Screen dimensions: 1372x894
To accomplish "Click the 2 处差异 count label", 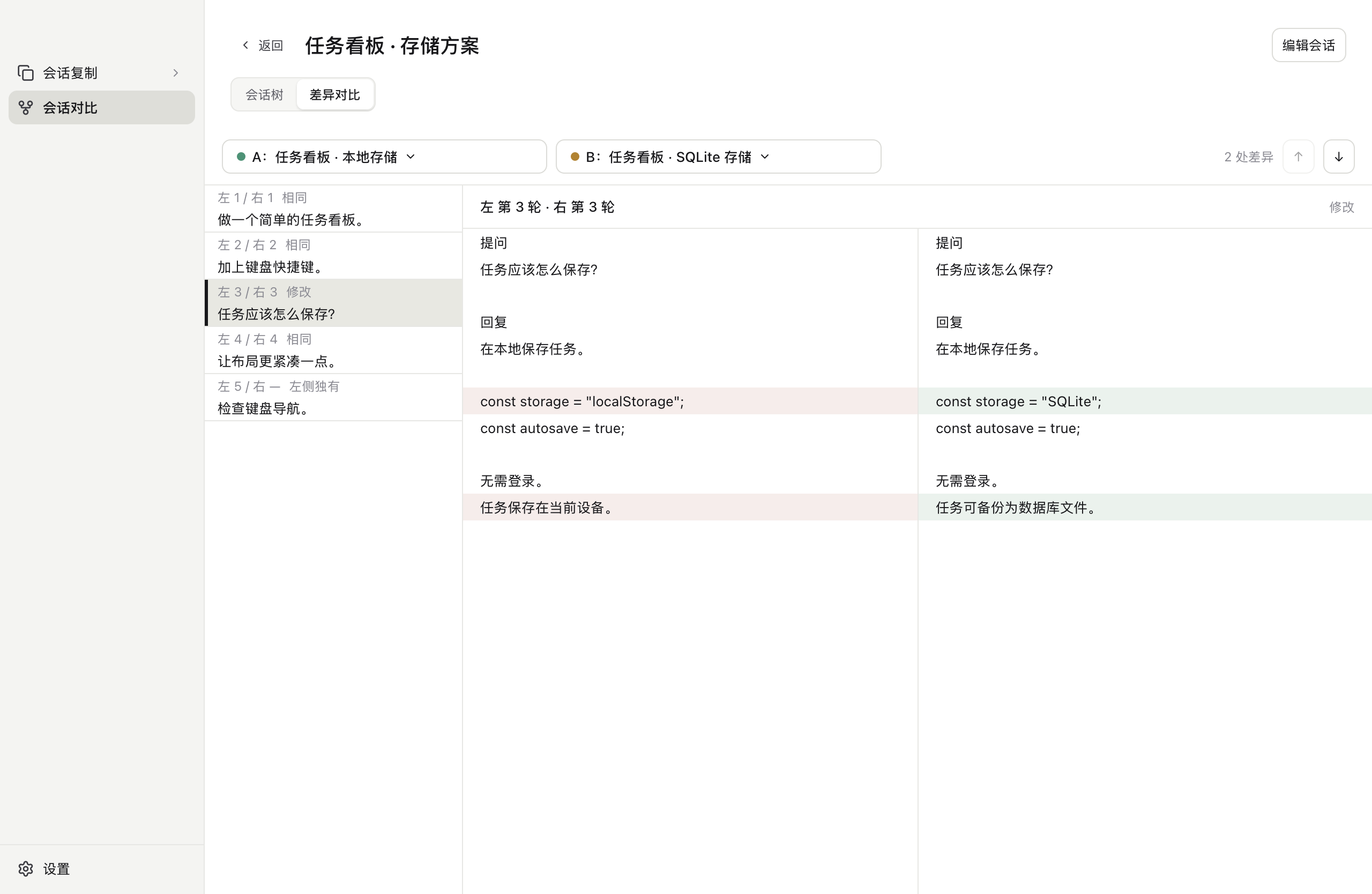I will pyautogui.click(x=1249, y=157).
